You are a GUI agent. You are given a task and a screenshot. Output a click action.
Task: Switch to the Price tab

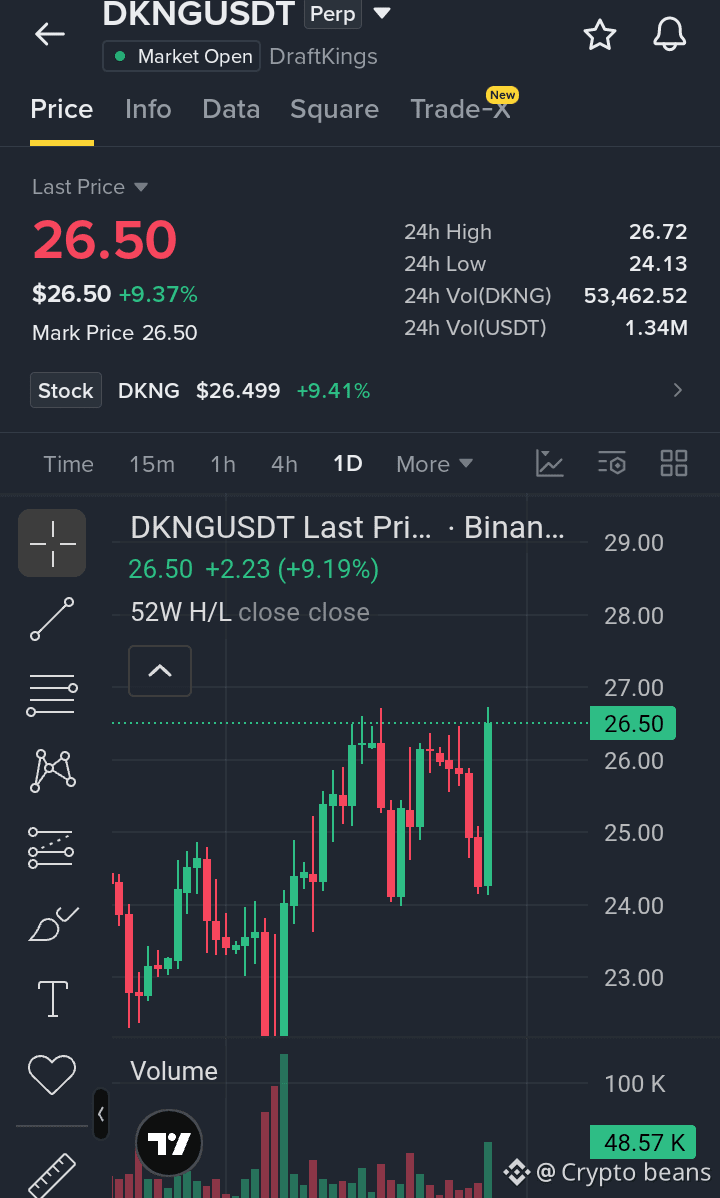pos(62,109)
